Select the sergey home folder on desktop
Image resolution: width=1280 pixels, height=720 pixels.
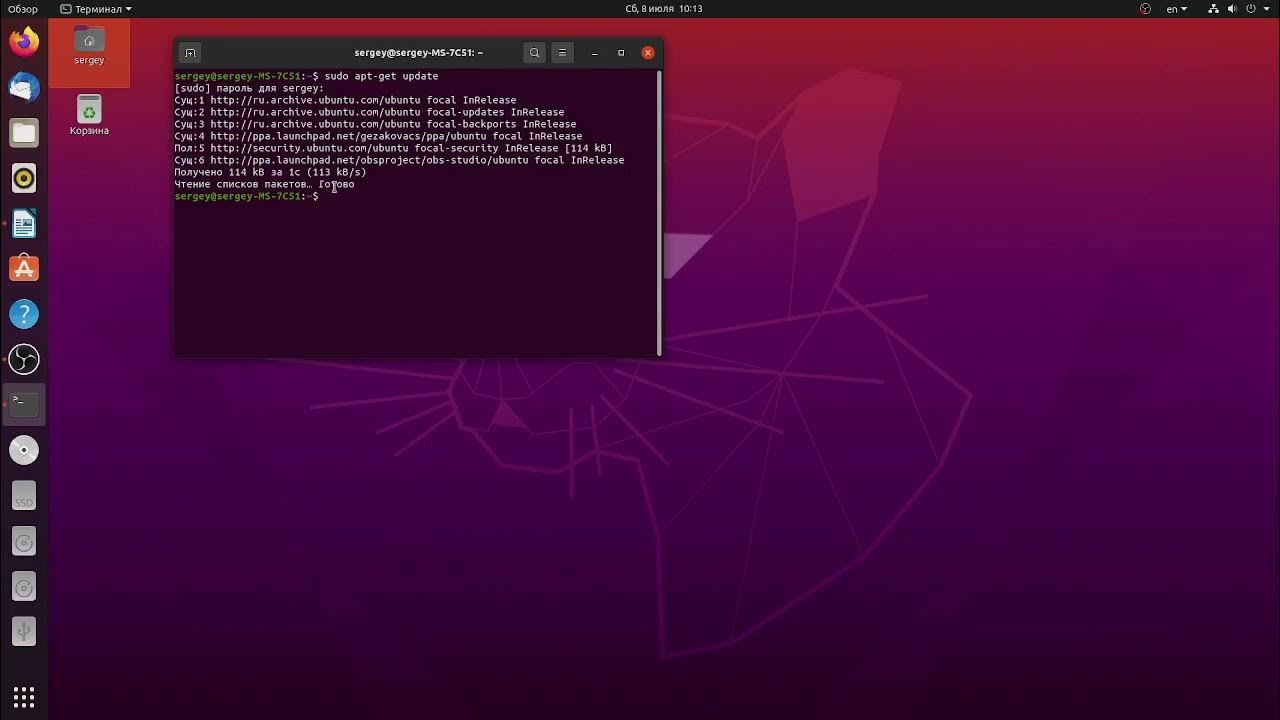[x=89, y=46]
